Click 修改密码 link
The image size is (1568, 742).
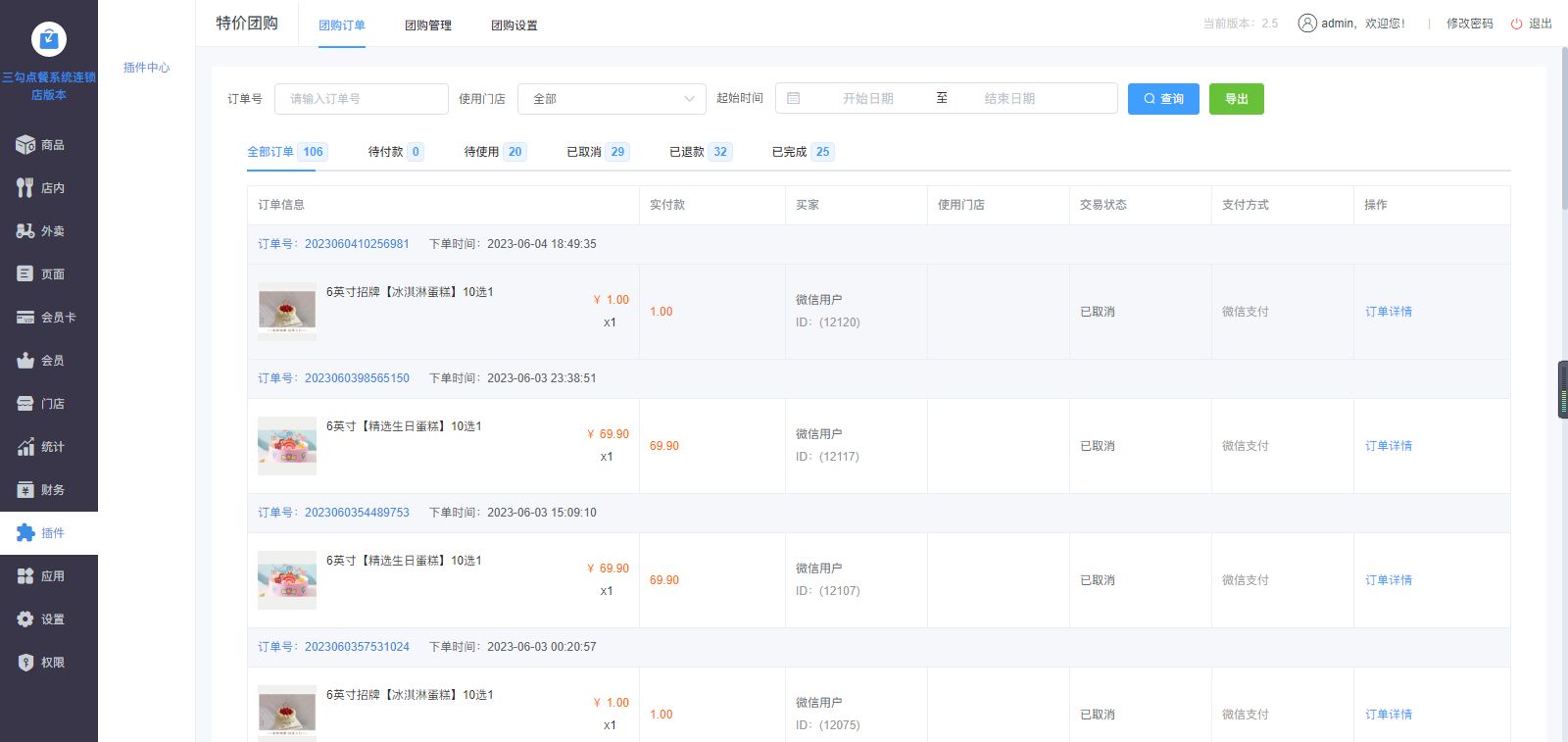pyautogui.click(x=1470, y=24)
